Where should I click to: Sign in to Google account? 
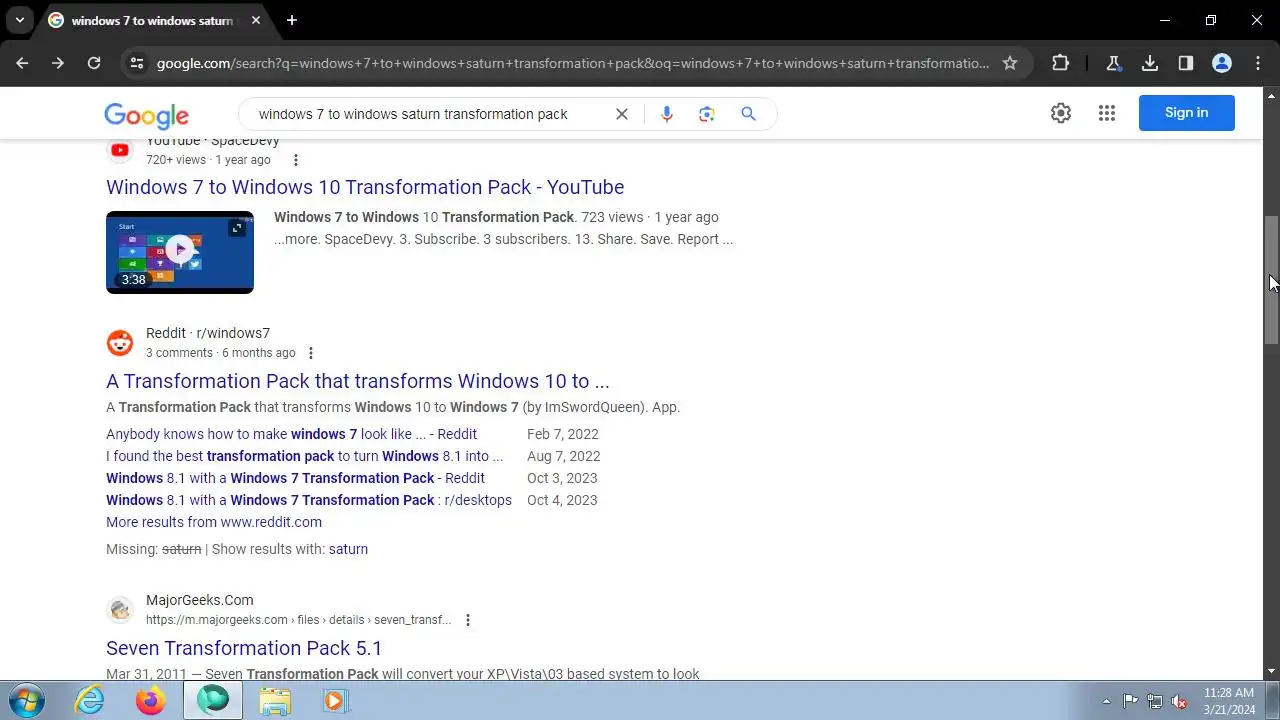(x=1187, y=113)
